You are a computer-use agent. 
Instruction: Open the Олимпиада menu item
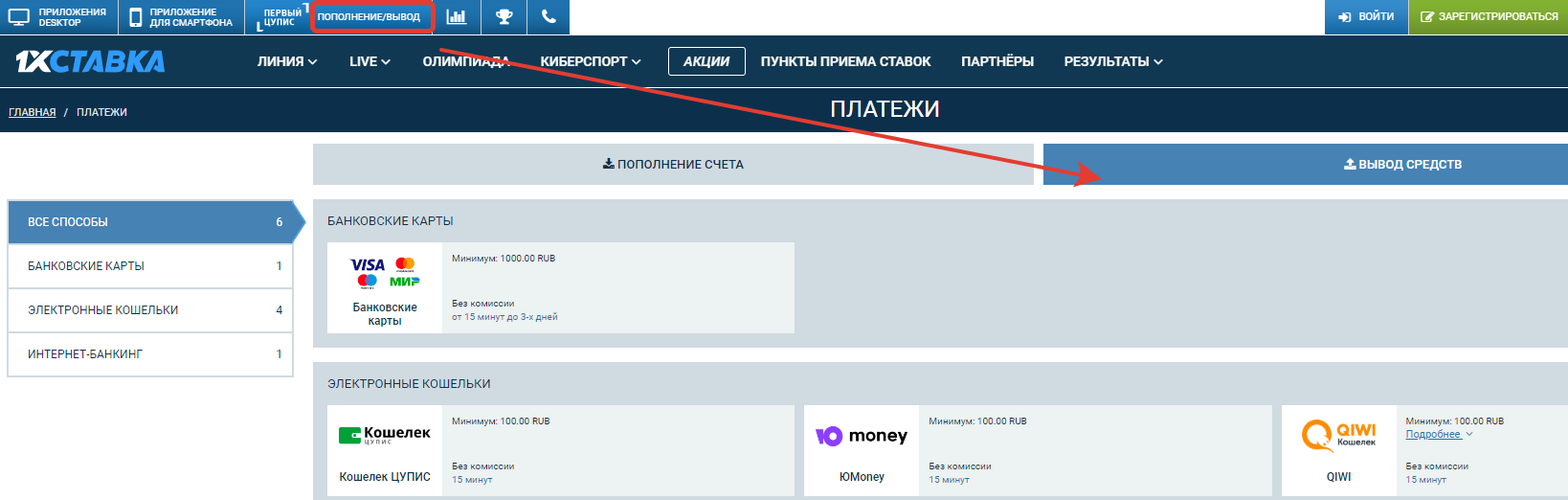466,61
